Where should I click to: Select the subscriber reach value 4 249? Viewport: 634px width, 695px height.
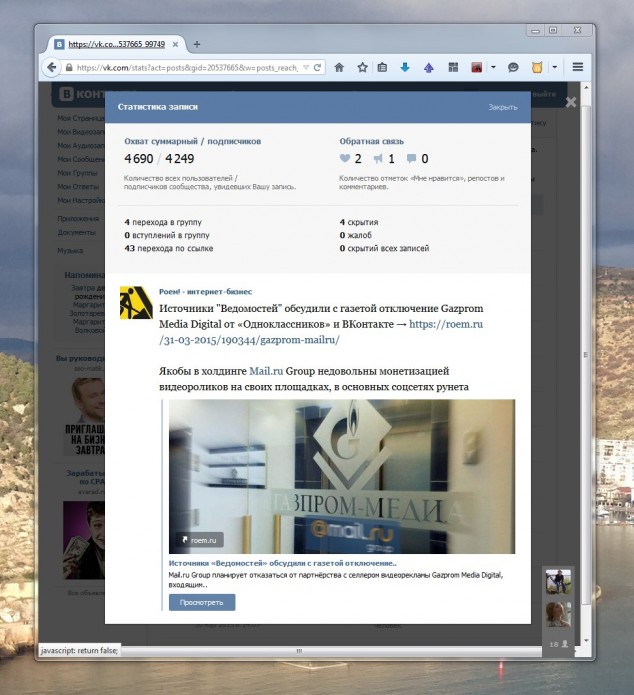pos(180,159)
